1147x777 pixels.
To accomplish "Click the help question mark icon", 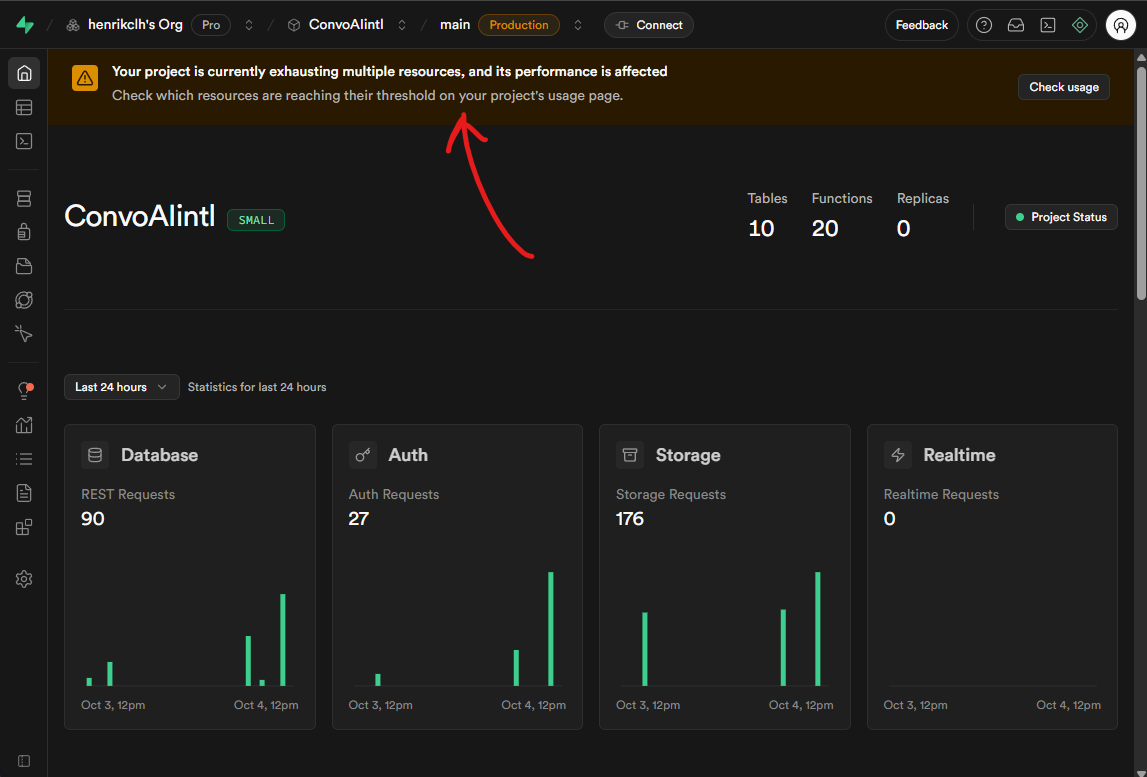I will coord(984,25).
